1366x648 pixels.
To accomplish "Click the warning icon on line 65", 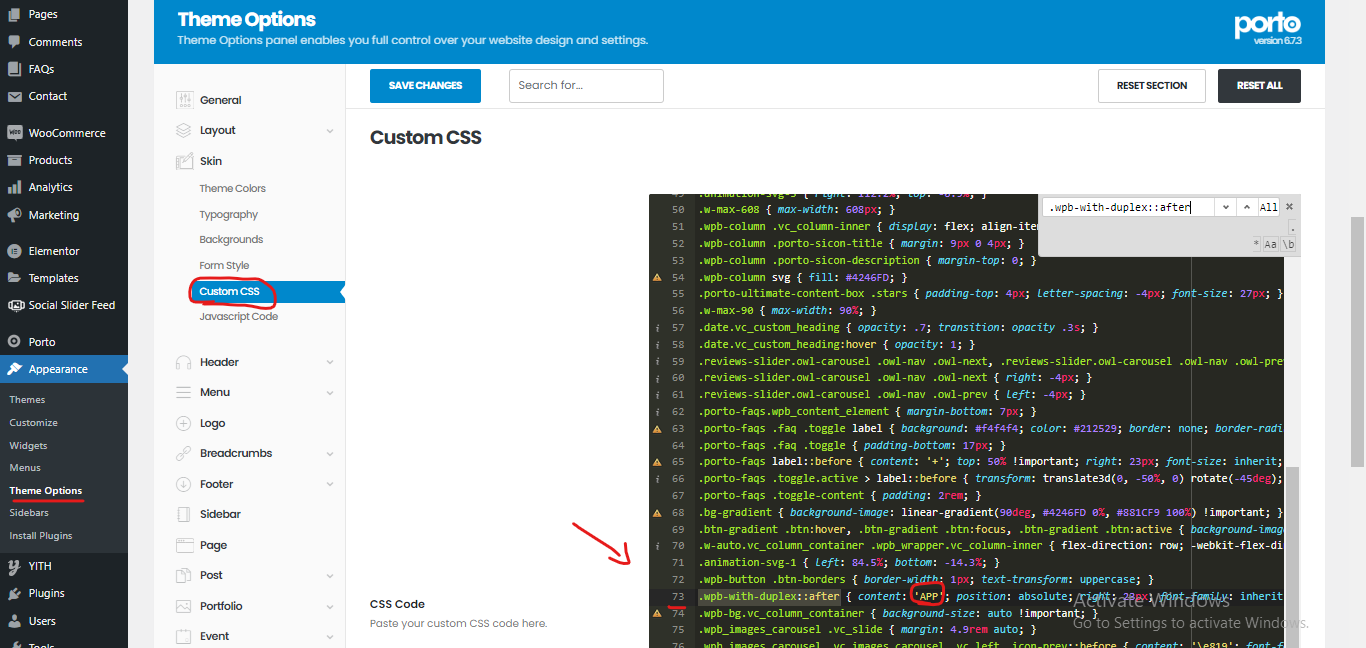I will pyautogui.click(x=657, y=462).
